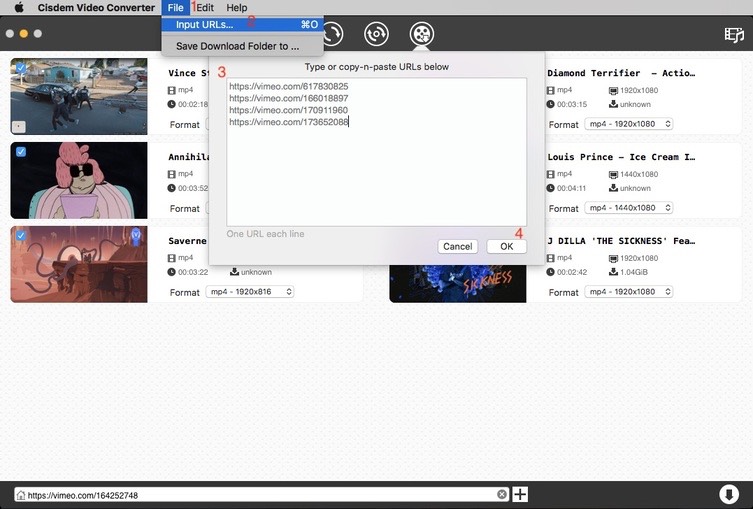This screenshot has height=509, width=753.
Task: Open Format dropdown for Diamond Terrifier video
Action: click(629, 124)
